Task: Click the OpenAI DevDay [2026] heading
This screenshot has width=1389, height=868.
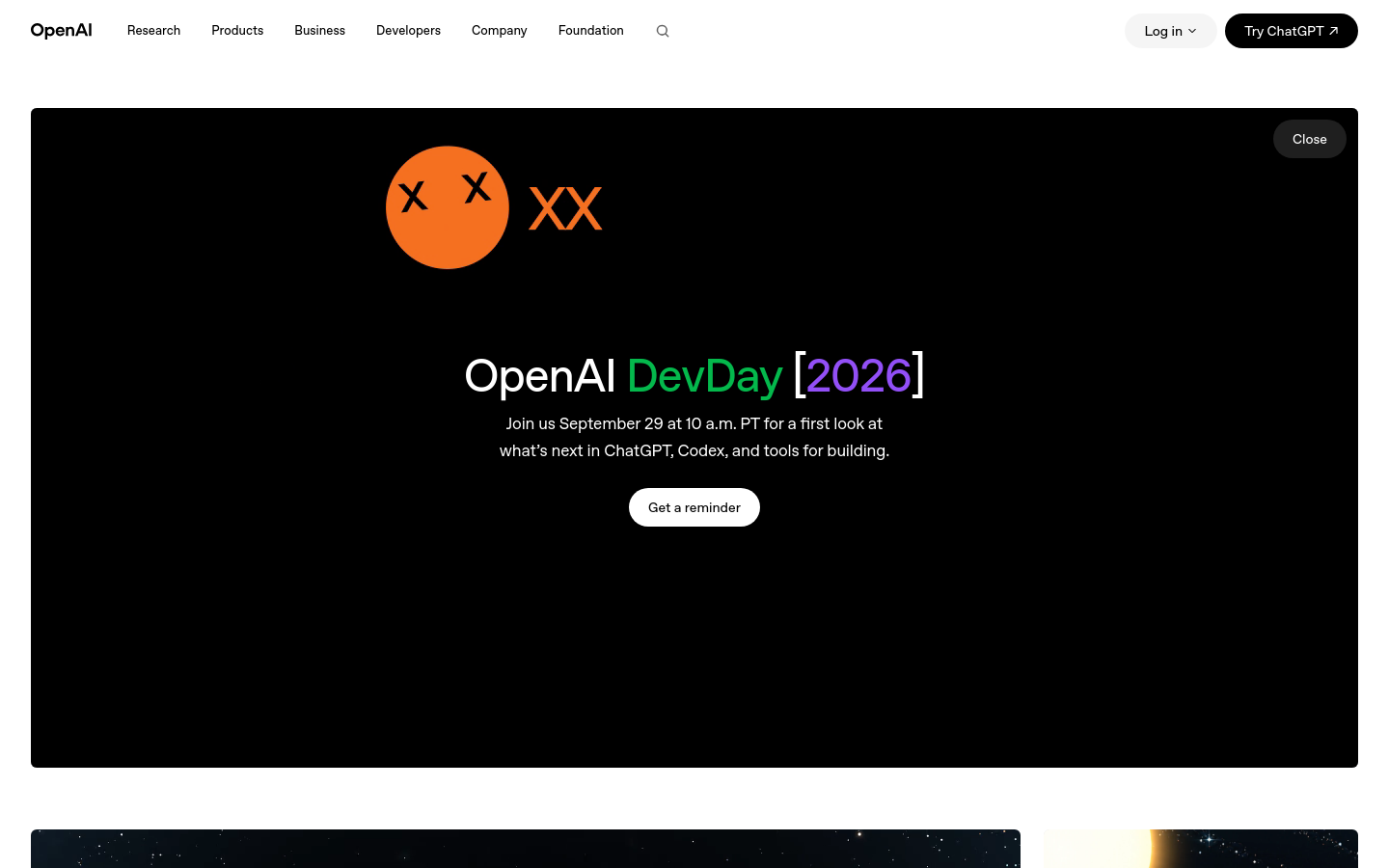Action: [x=694, y=375]
